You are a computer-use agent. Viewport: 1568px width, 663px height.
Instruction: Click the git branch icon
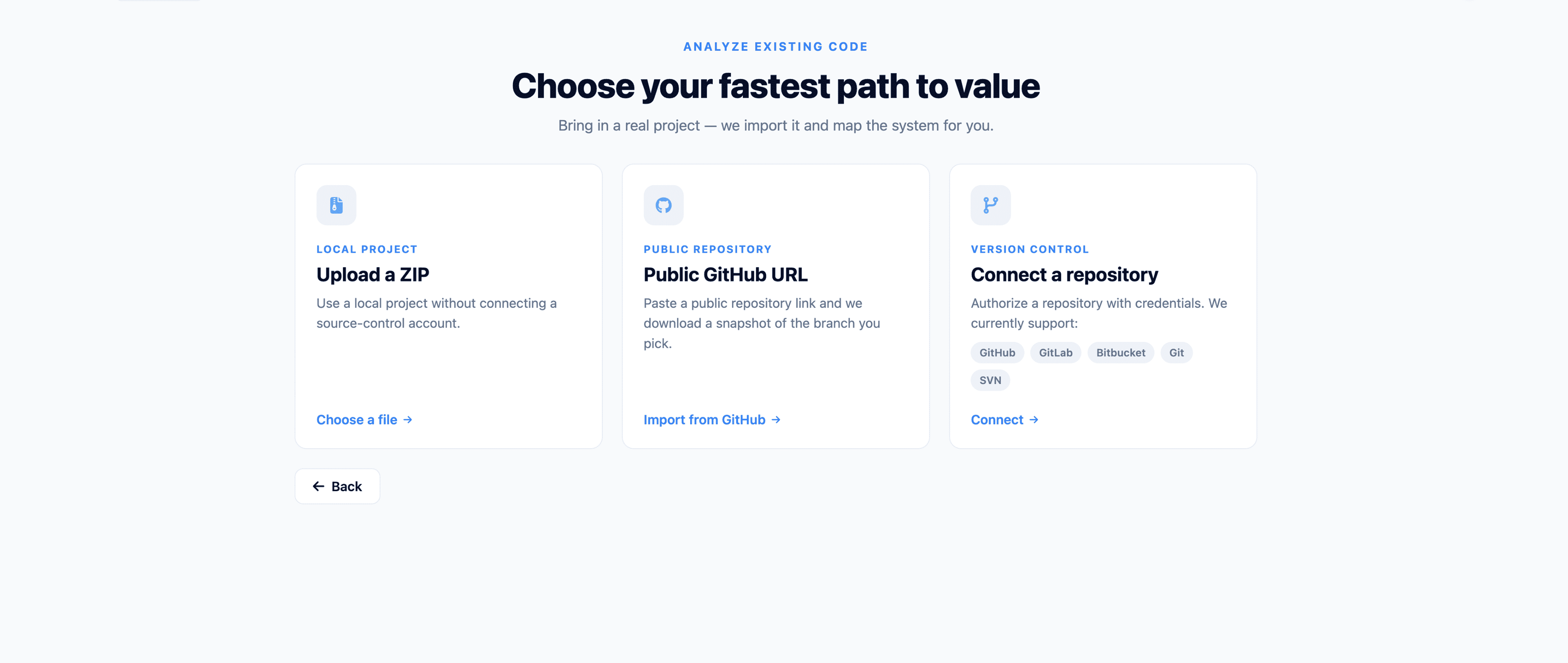click(991, 205)
